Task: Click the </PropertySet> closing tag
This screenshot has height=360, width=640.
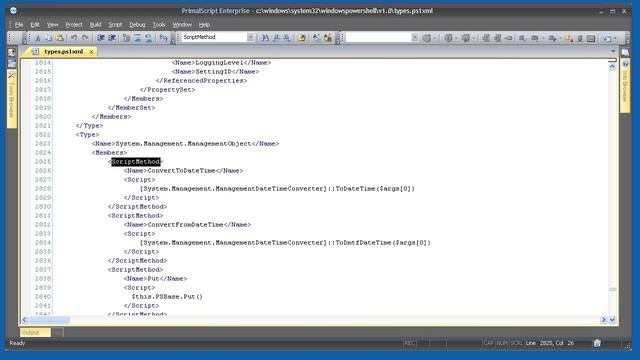Action: (167, 89)
